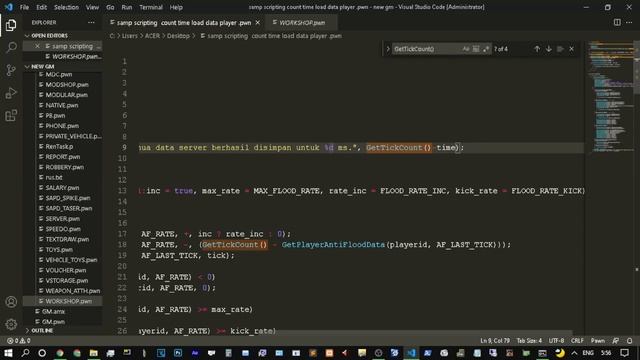640x360 pixels.
Task: Open the Run and Debug view
Action: pos(11,93)
